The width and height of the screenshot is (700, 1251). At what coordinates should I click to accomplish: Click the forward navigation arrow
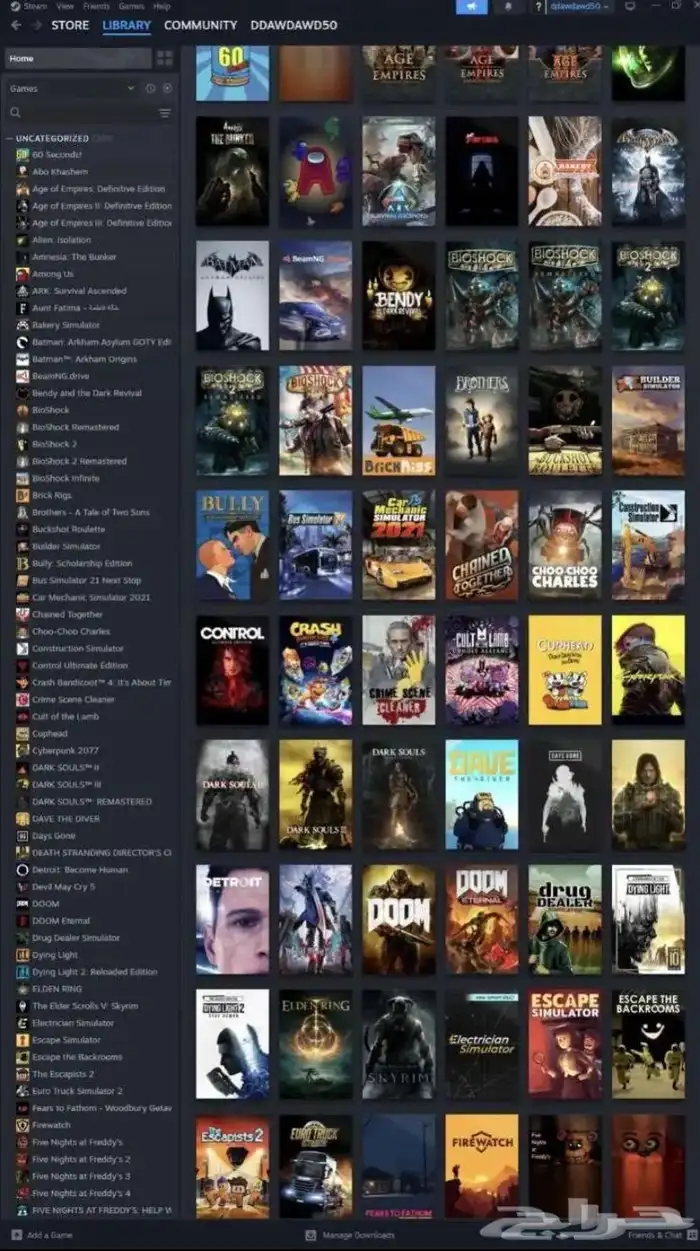tap(34, 25)
